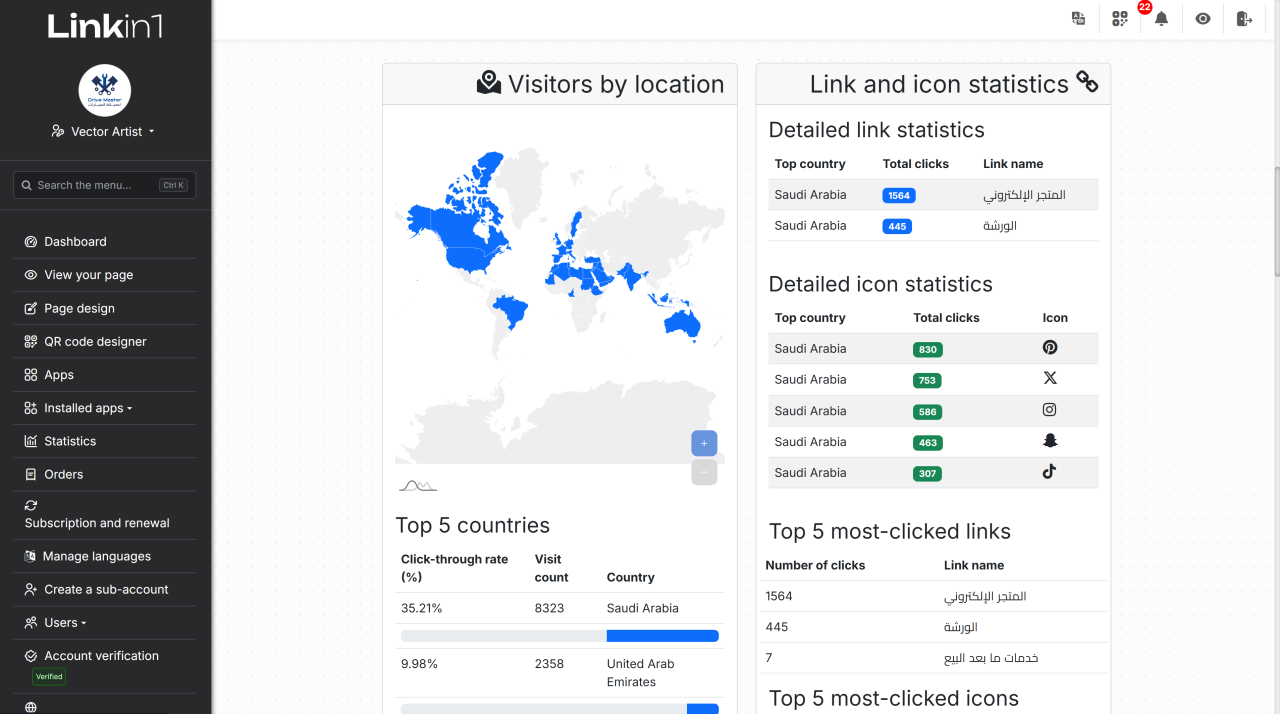Screen dimensions: 1280x714
Task: Click the 445 total clicks badge
Action: tap(897, 227)
